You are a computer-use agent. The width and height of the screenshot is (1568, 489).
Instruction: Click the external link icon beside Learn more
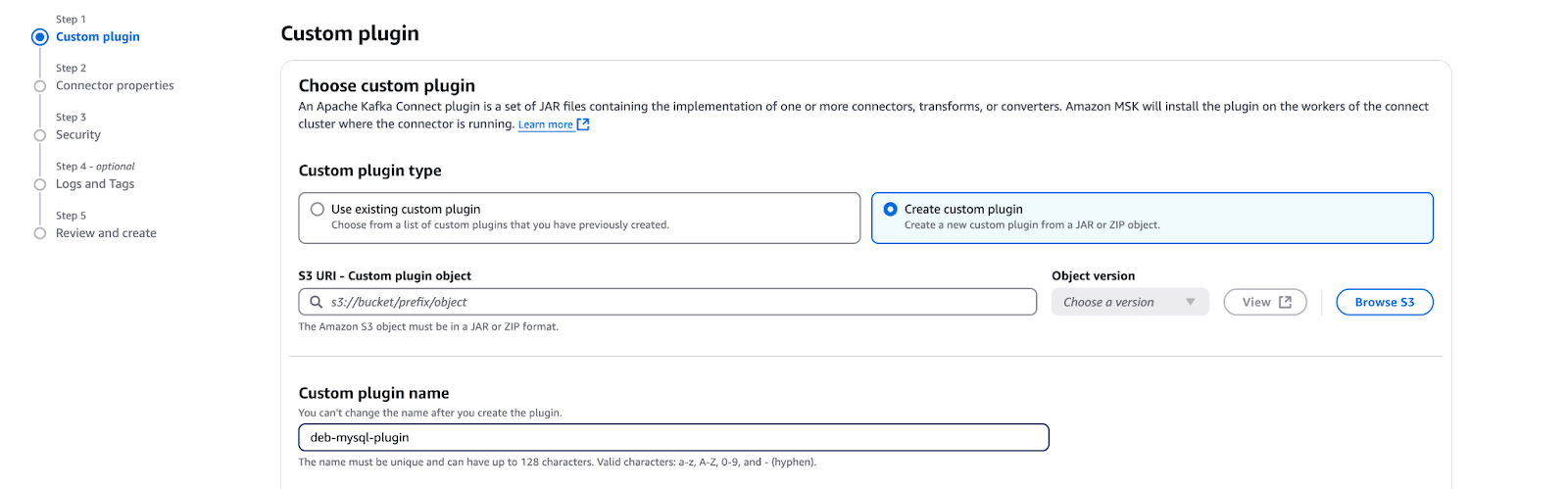(x=583, y=124)
